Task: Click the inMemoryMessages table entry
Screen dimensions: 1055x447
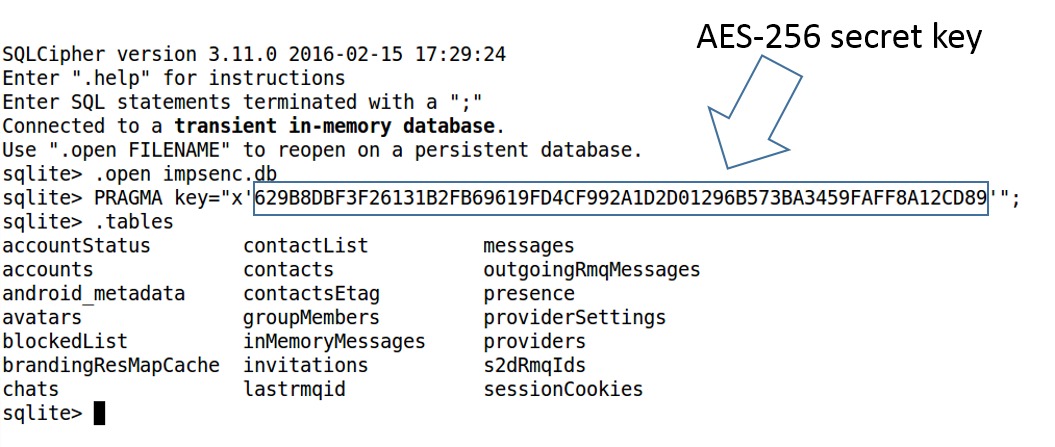Action: tap(334, 342)
